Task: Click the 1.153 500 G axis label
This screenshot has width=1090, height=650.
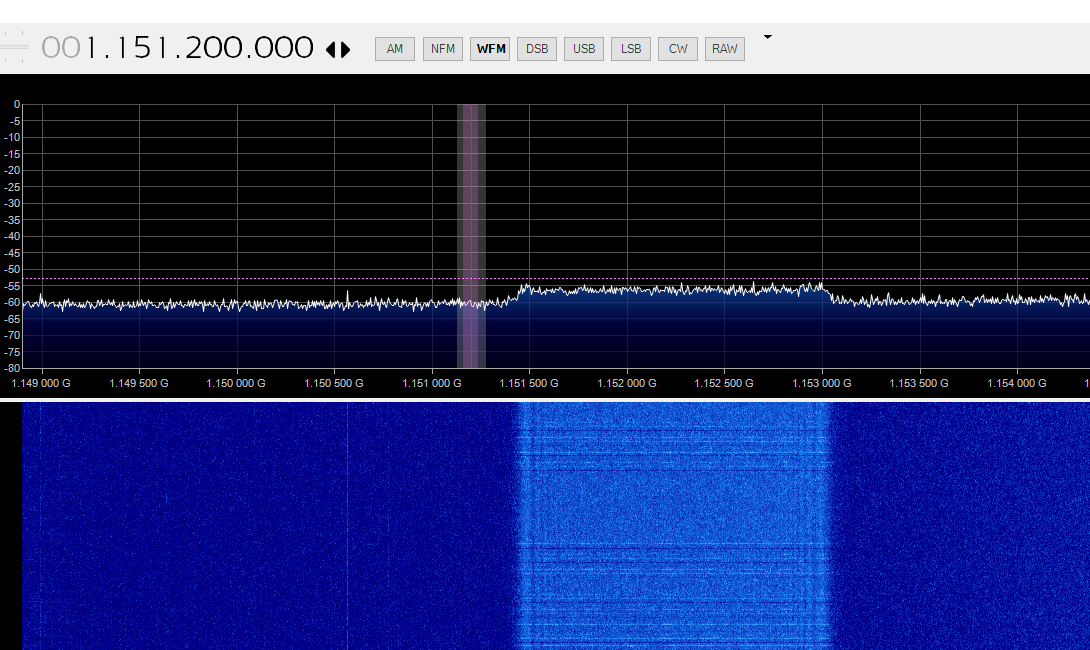Action: pos(919,383)
